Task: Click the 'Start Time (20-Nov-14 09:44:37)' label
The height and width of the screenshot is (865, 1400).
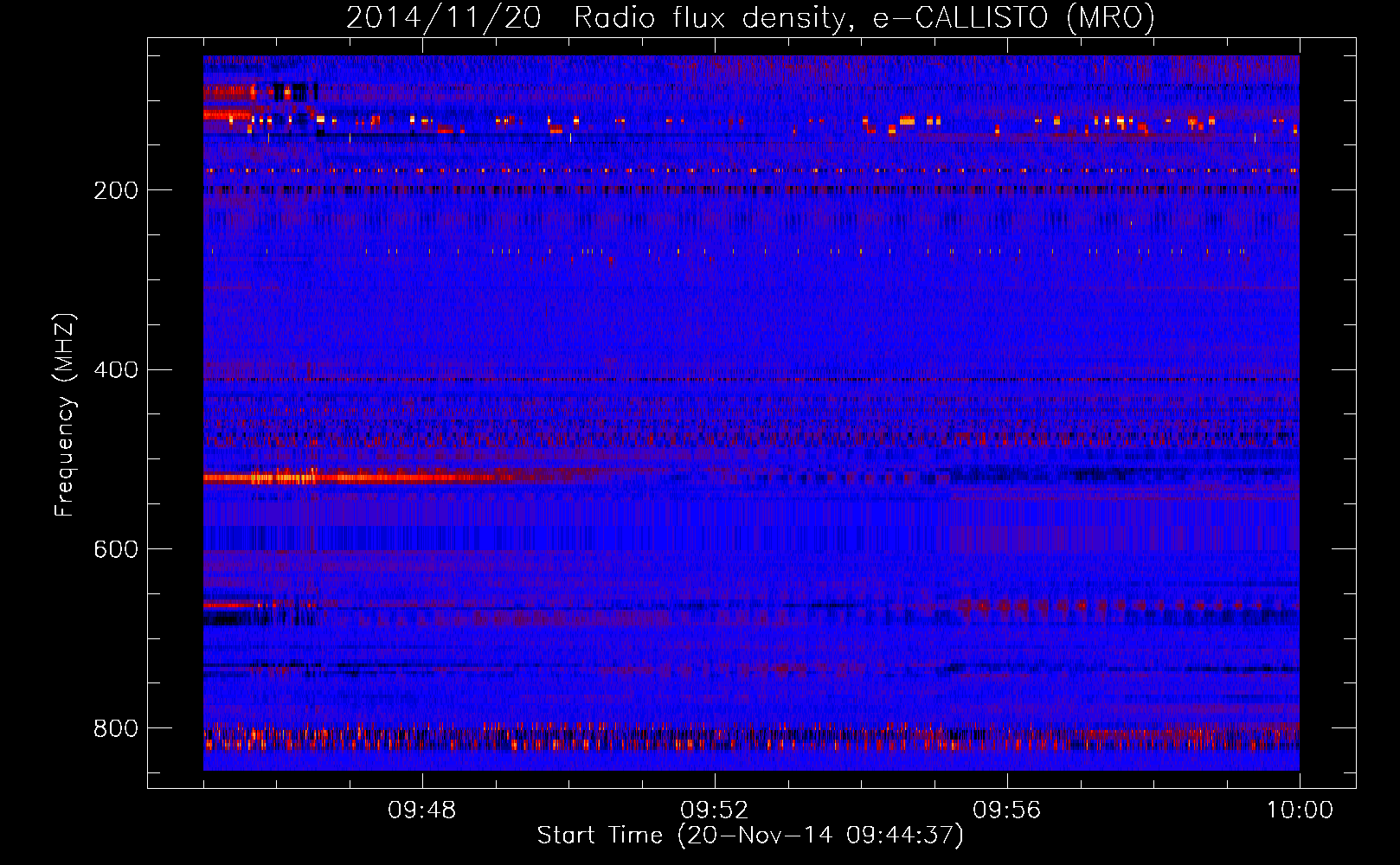Action: click(750, 836)
